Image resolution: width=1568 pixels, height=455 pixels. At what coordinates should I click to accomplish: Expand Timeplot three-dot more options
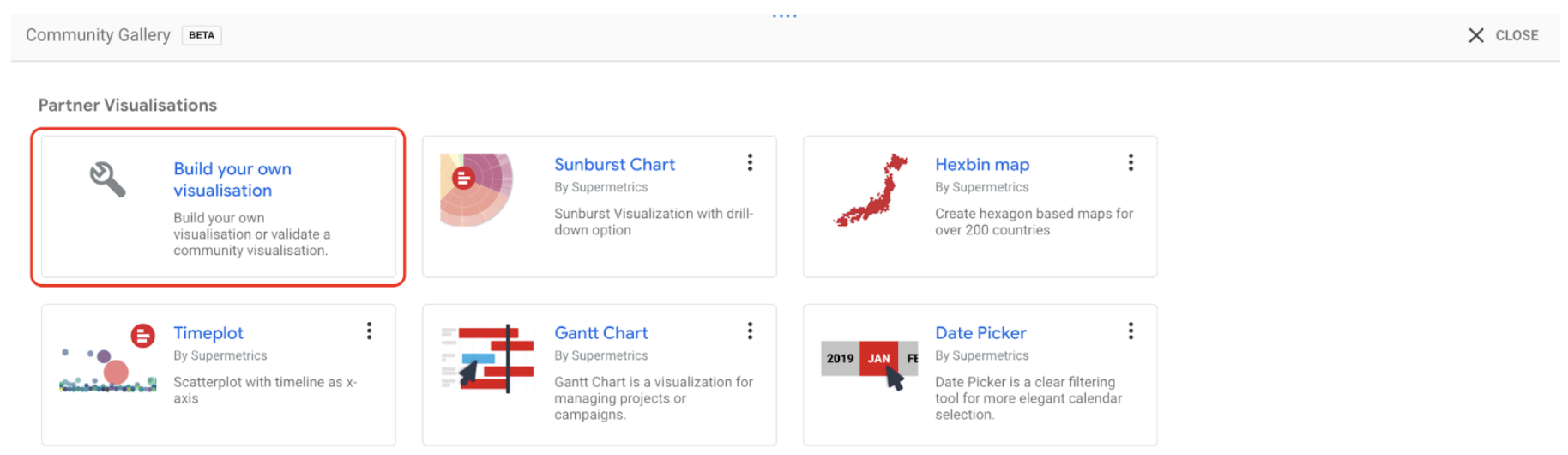pyautogui.click(x=369, y=331)
